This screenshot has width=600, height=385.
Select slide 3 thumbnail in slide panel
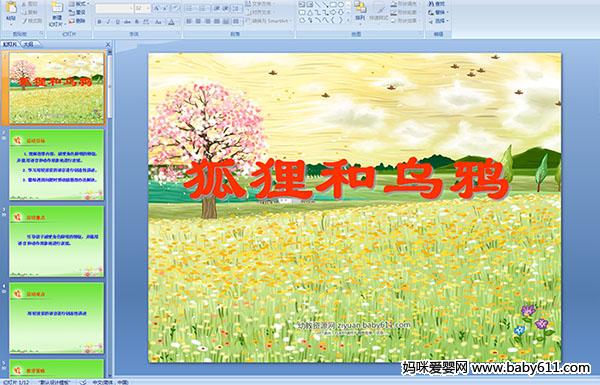click(x=57, y=241)
